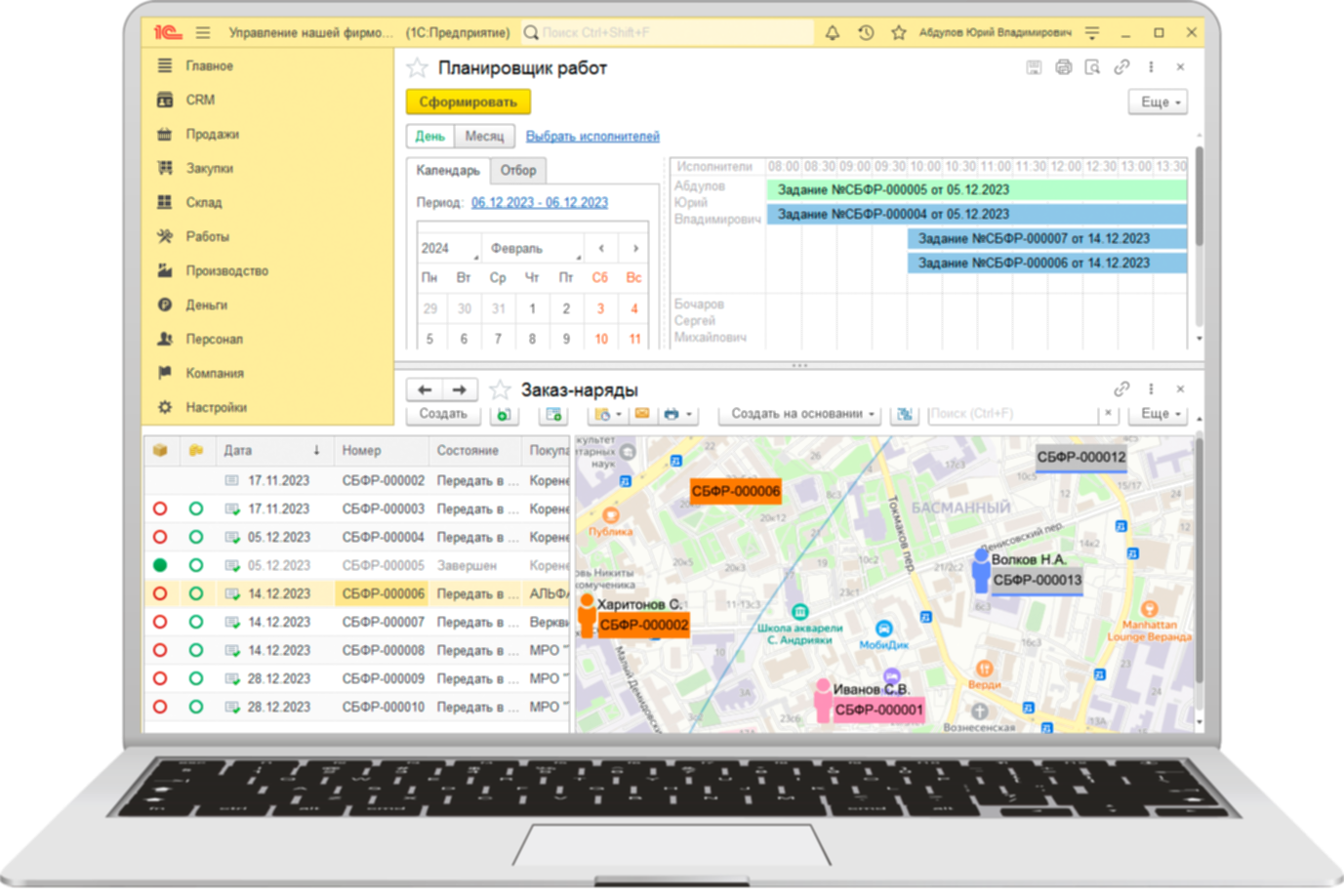Select day 8 in the calendar

point(532,339)
